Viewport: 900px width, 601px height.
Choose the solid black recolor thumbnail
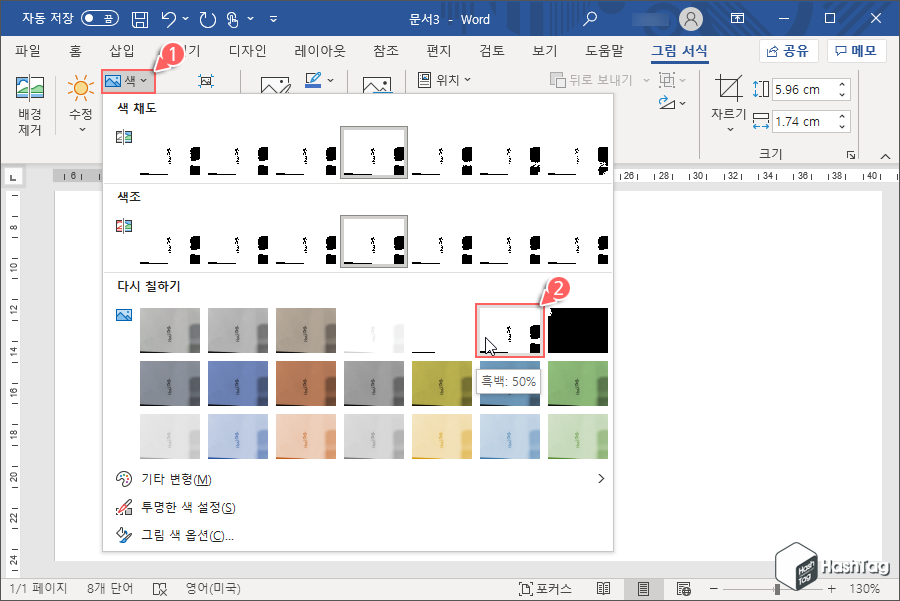coord(578,331)
